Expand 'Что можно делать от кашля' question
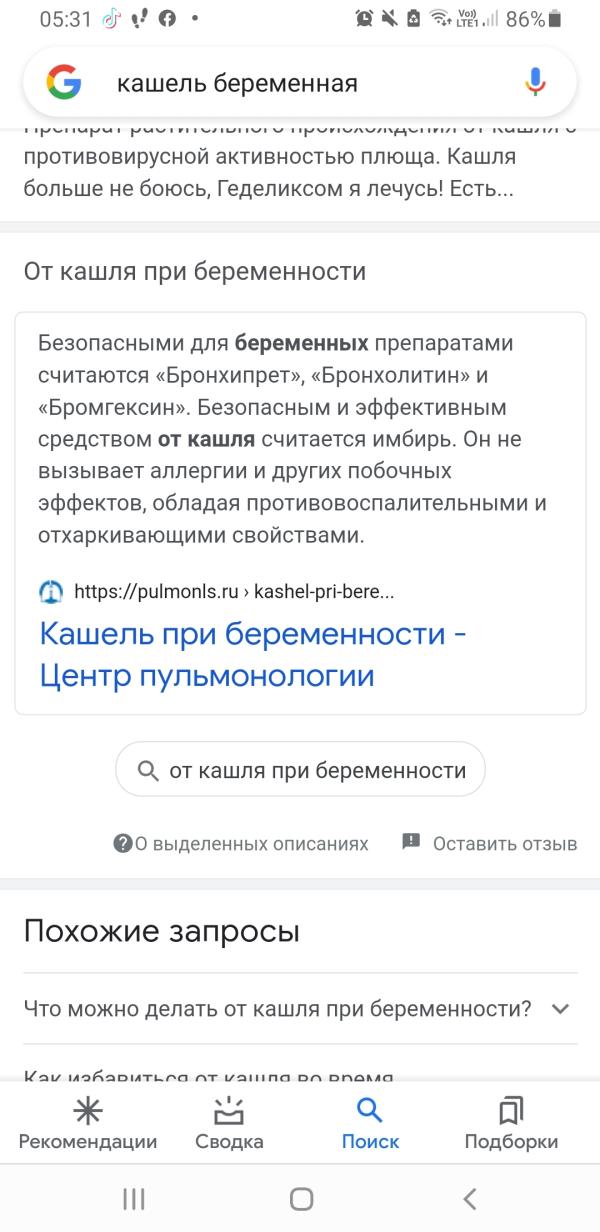Viewport: 600px width, 1232px height. tap(300, 1008)
